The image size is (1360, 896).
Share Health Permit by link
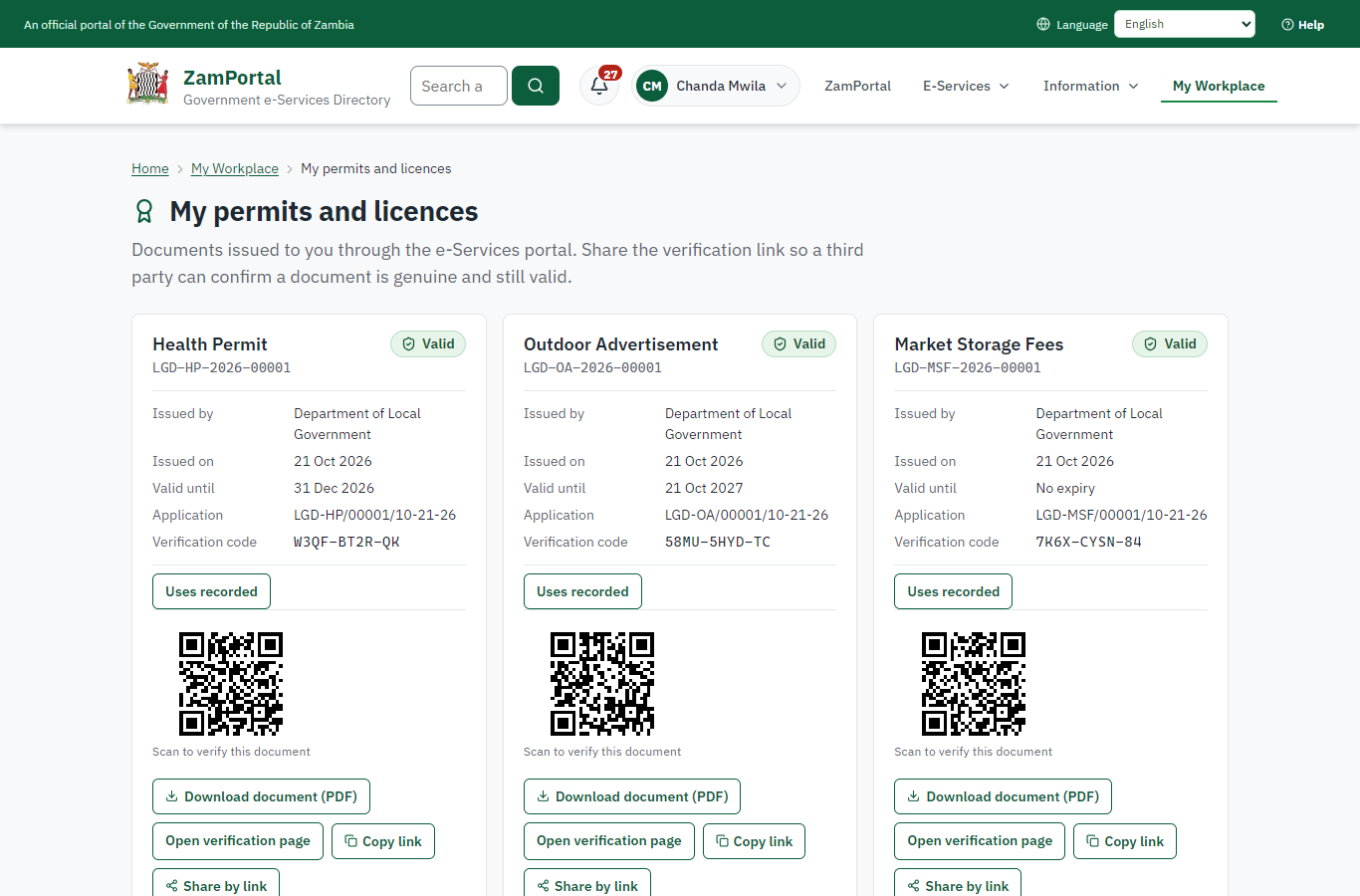click(216, 883)
